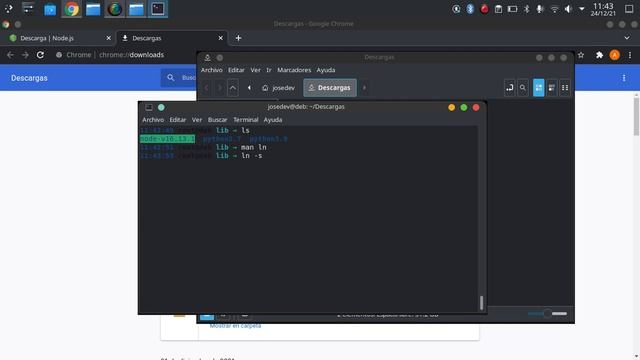Image resolution: width=640 pixels, height=360 pixels.
Task: Search files in file manager
Action: [523, 88]
